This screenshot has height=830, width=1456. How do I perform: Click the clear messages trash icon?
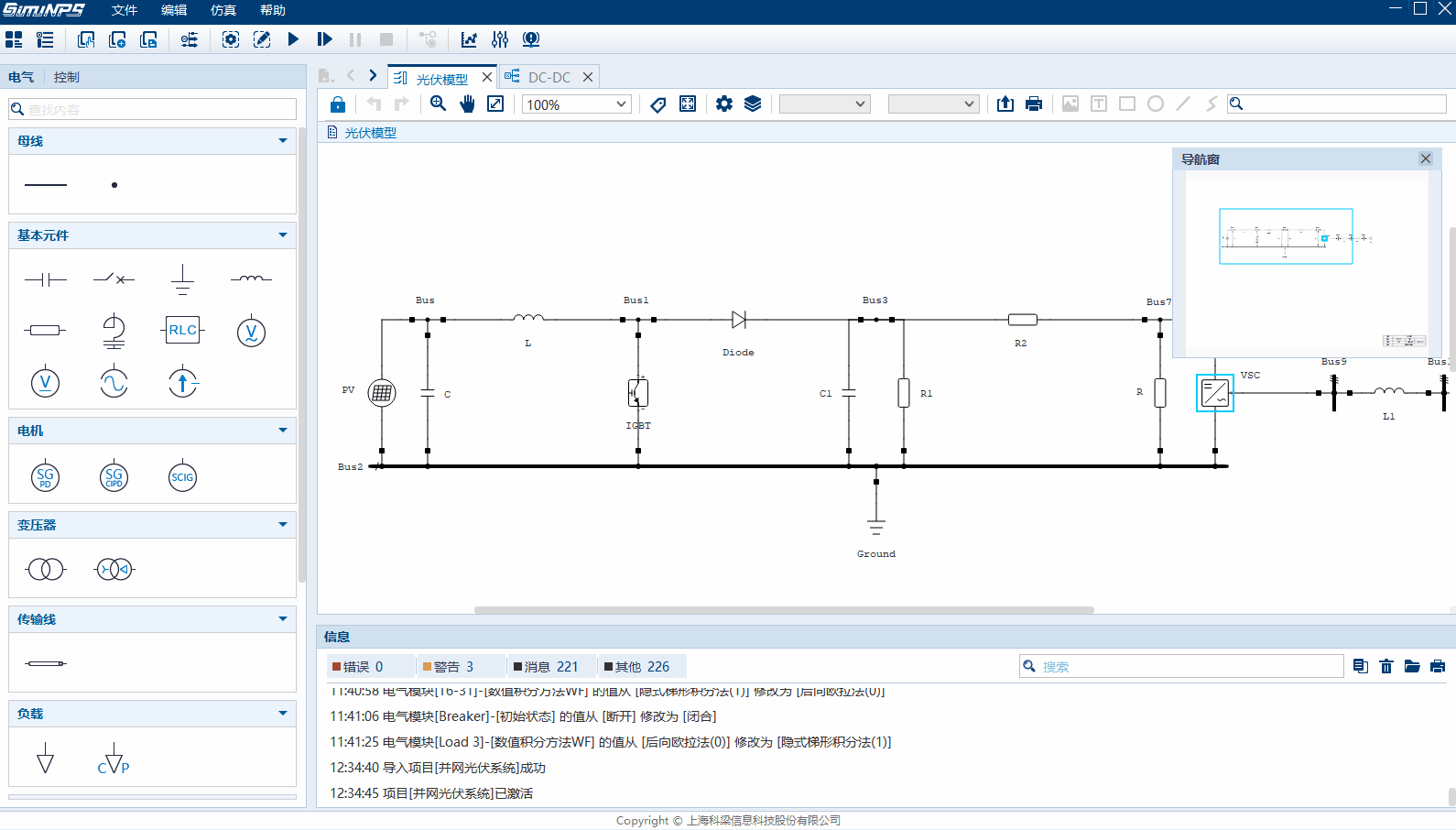(1386, 666)
